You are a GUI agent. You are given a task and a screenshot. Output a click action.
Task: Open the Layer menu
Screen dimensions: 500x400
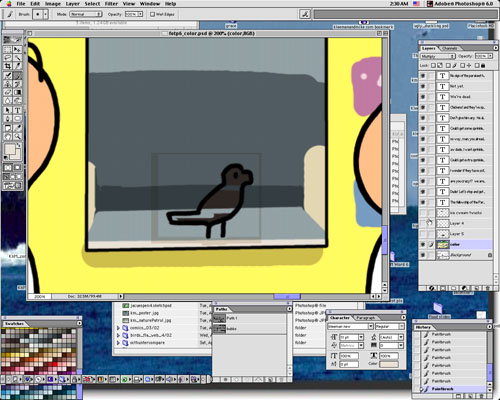[x=73, y=4]
